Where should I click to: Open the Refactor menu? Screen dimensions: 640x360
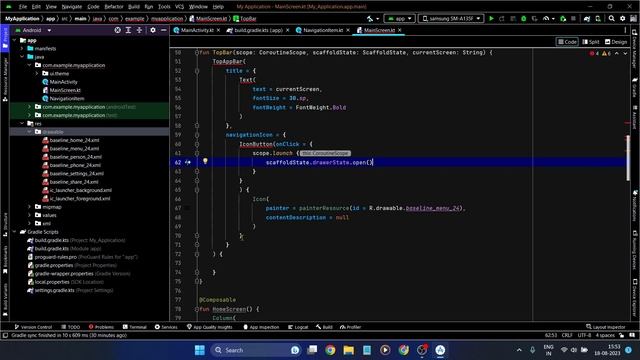pyautogui.click(x=114, y=7)
